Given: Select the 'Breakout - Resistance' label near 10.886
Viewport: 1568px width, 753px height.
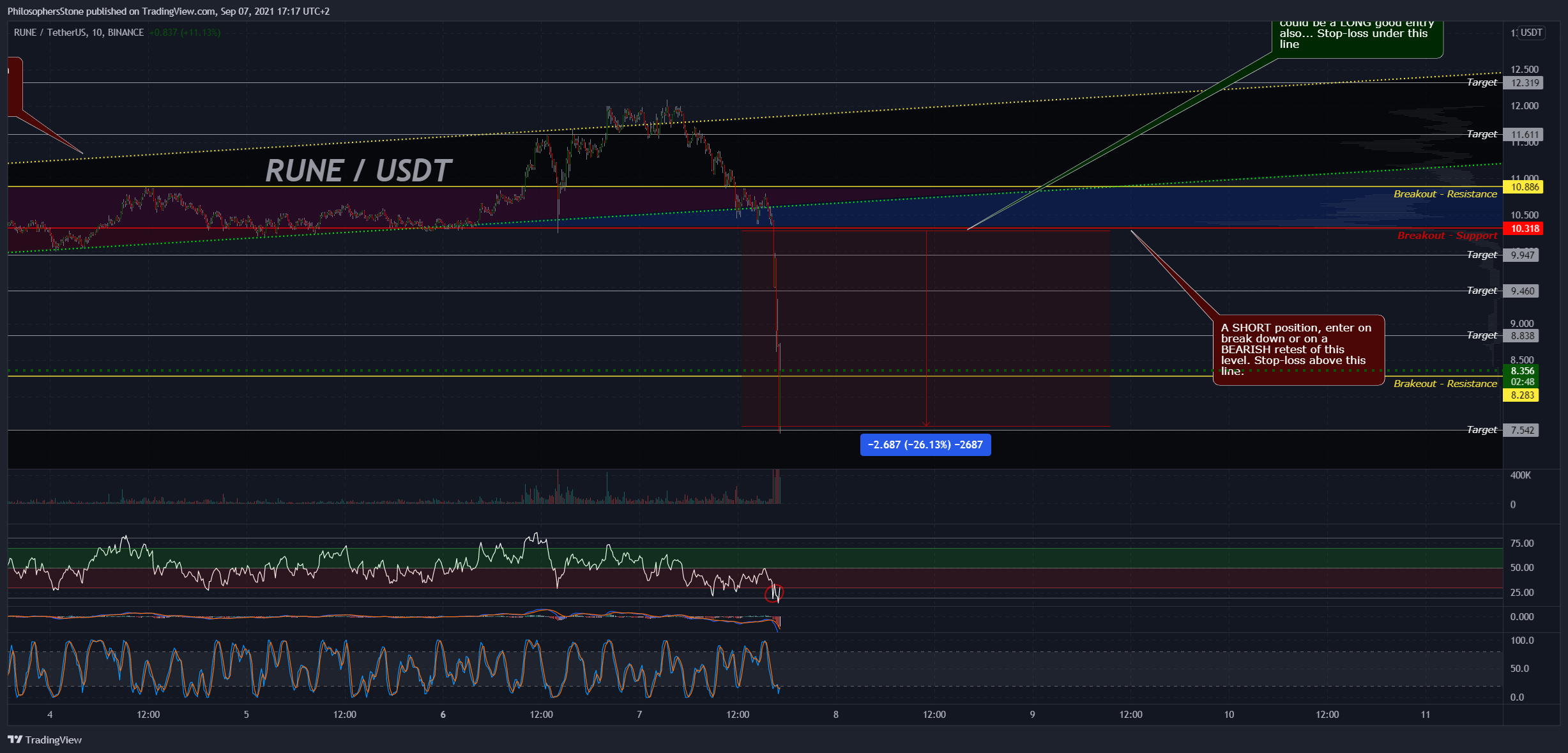Looking at the screenshot, I should pyautogui.click(x=1445, y=194).
